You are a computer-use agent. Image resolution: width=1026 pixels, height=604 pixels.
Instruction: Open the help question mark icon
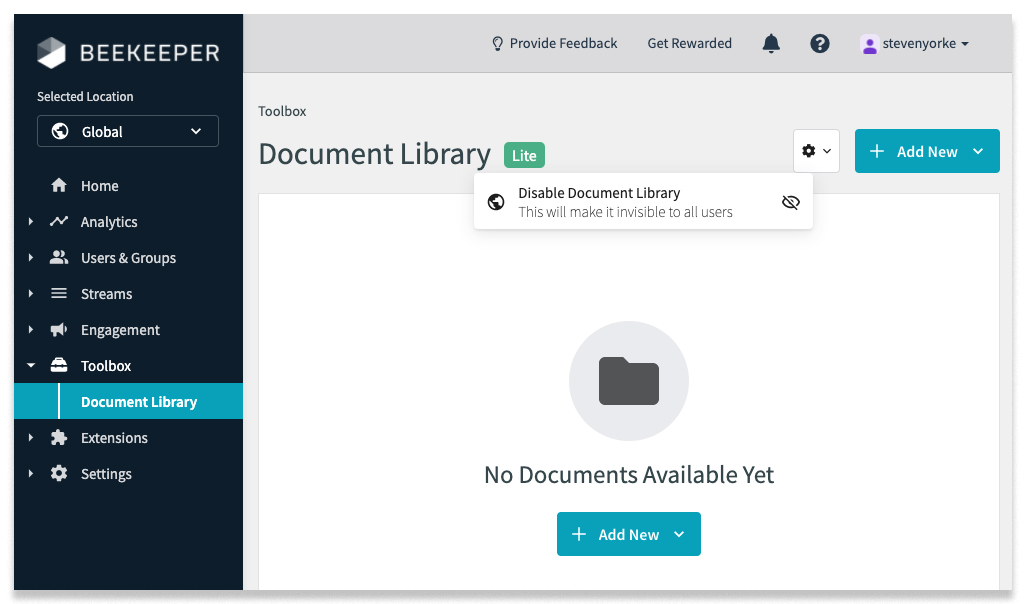[819, 43]
